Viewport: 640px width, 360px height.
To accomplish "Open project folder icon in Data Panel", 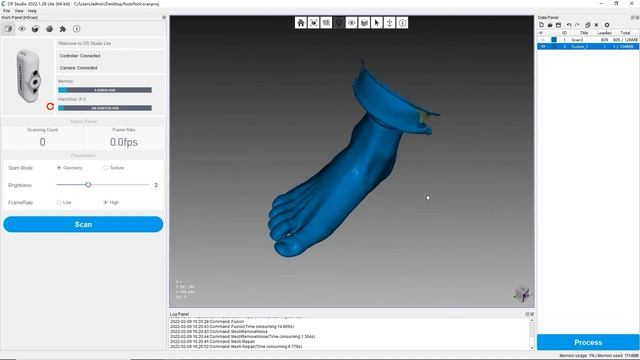I will tap(550, 25).
